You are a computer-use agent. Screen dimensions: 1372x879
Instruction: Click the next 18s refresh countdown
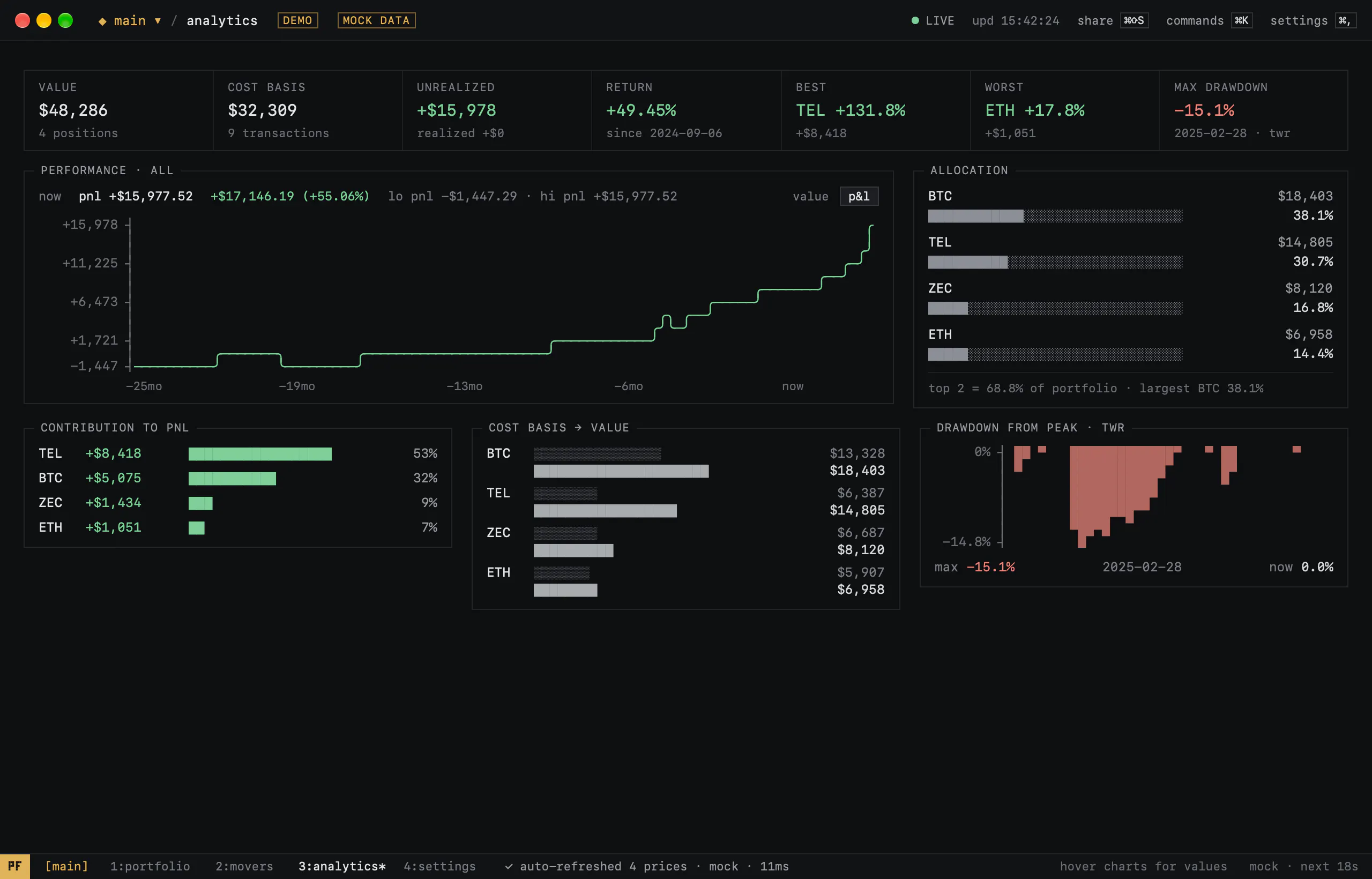click(x=1329, y=867)
